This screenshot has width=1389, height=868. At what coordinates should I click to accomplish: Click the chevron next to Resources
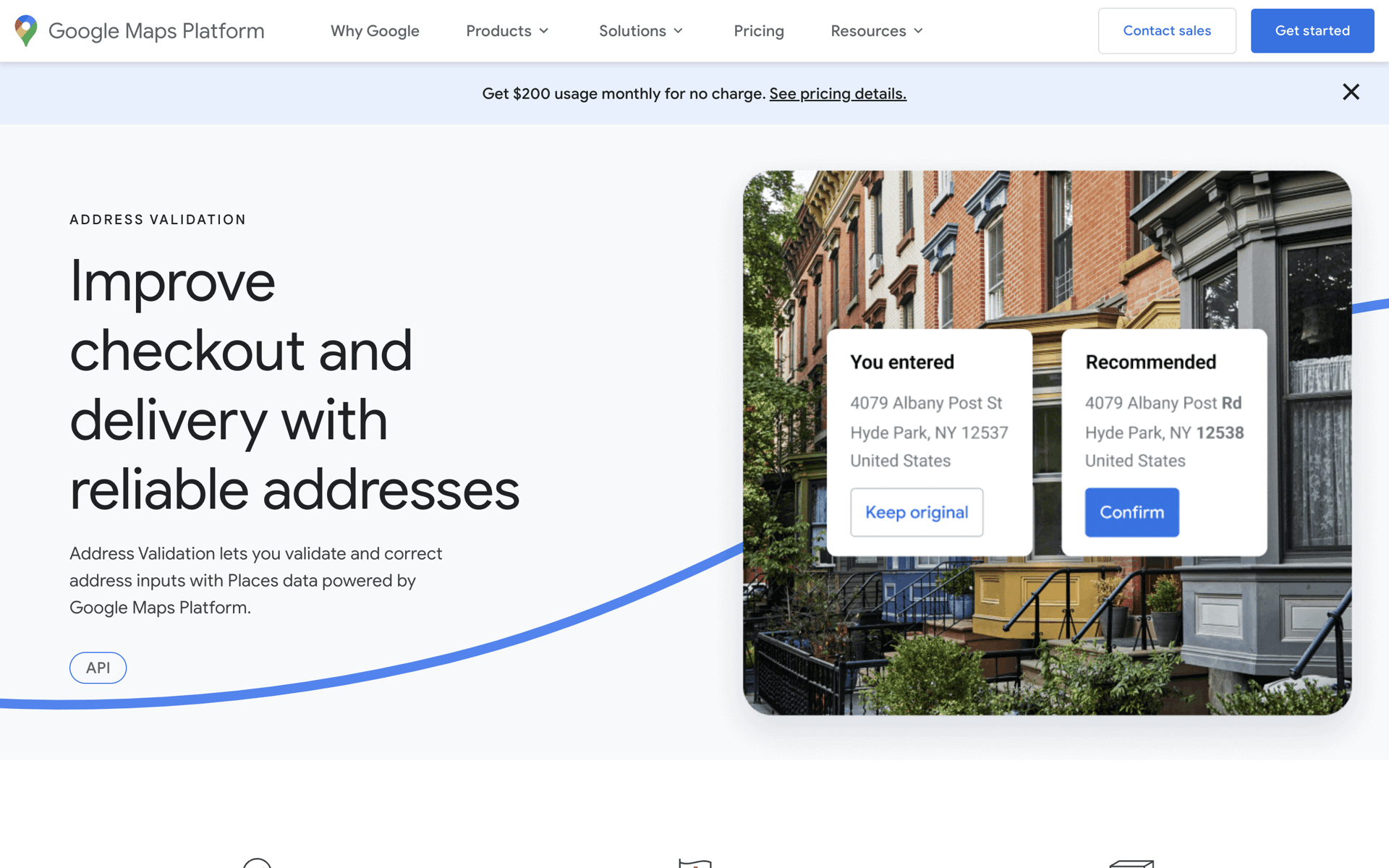918,31
